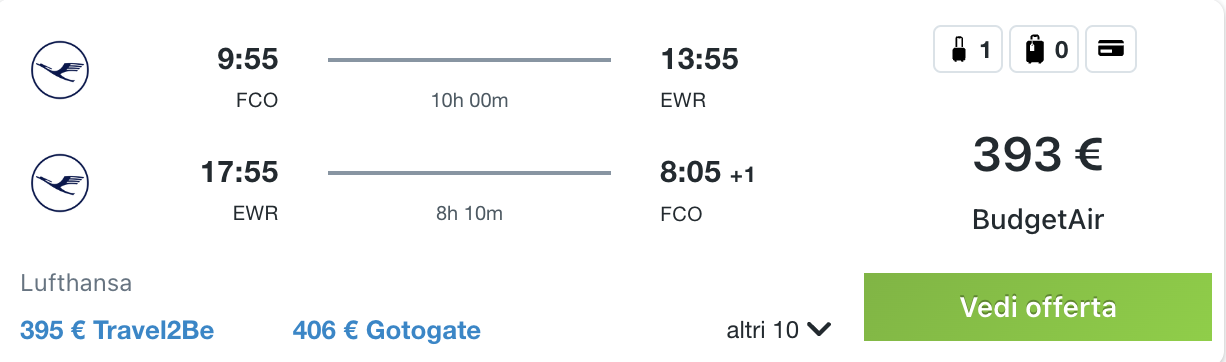Click the Lufthansa airline label

point(76,284)
